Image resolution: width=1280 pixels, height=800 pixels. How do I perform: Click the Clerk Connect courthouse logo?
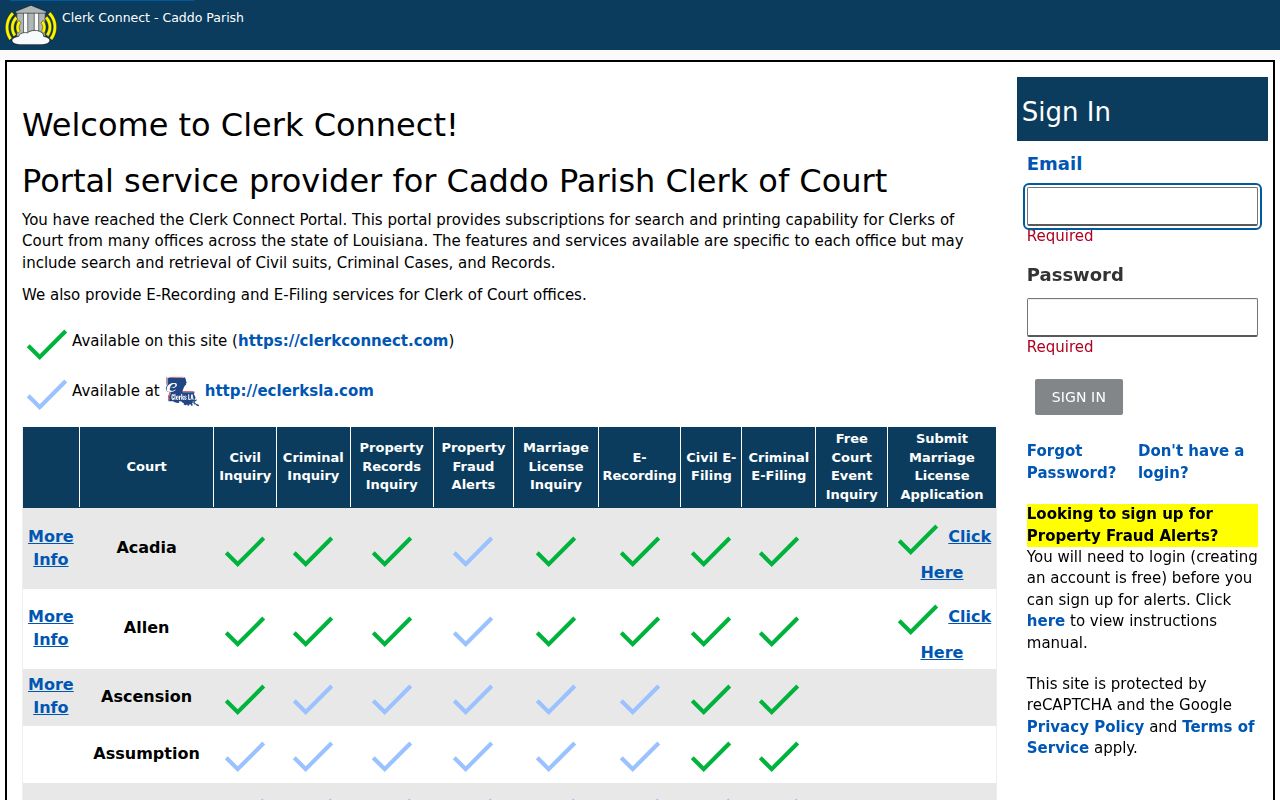click(31, 25)
